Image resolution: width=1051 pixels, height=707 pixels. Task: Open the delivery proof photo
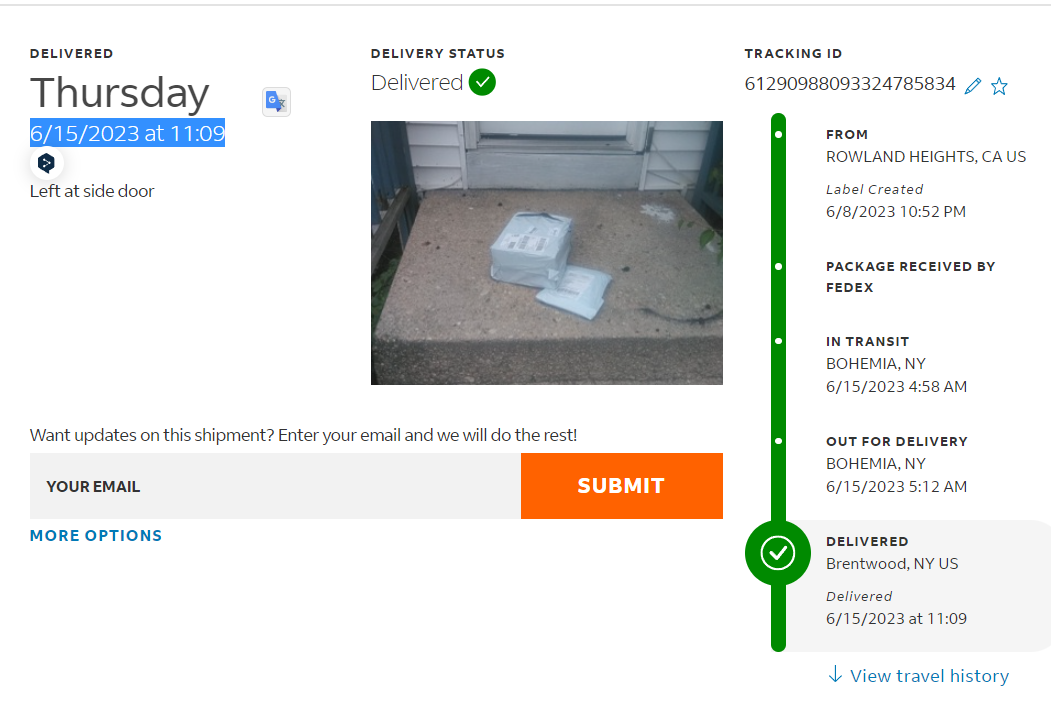546,253
